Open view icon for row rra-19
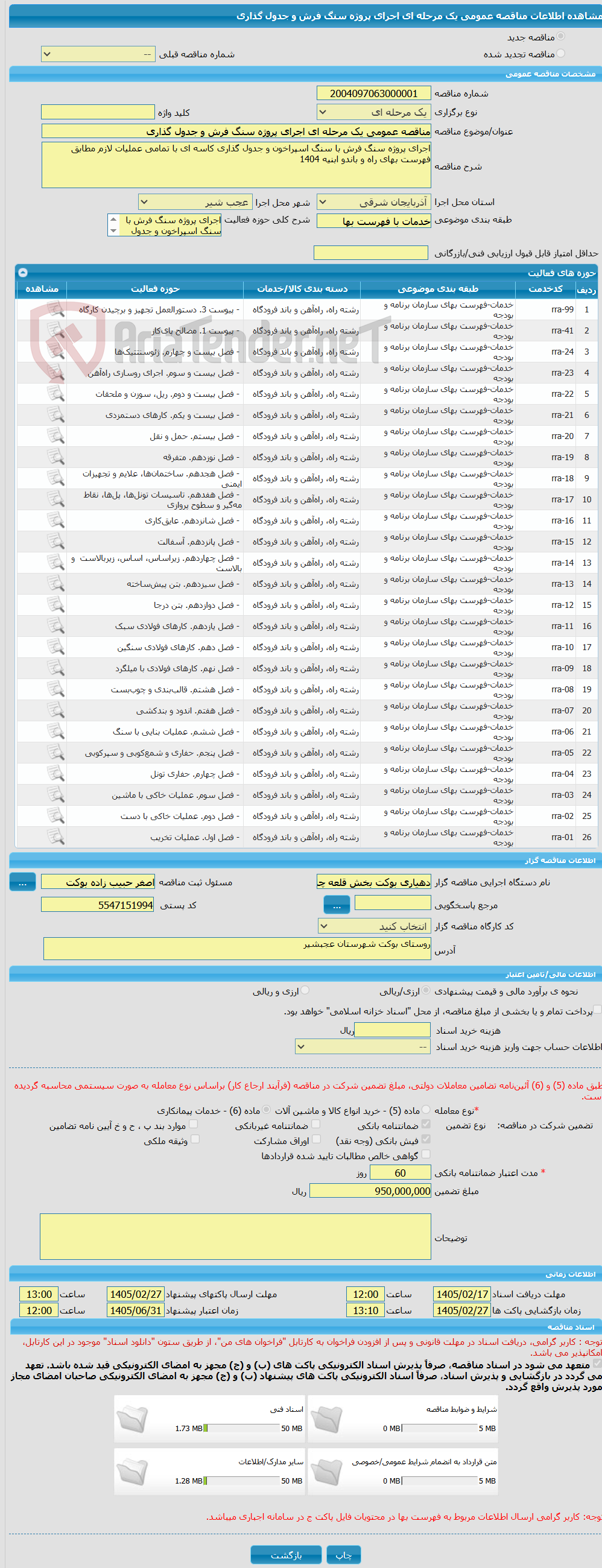 [x=55, y=457]
